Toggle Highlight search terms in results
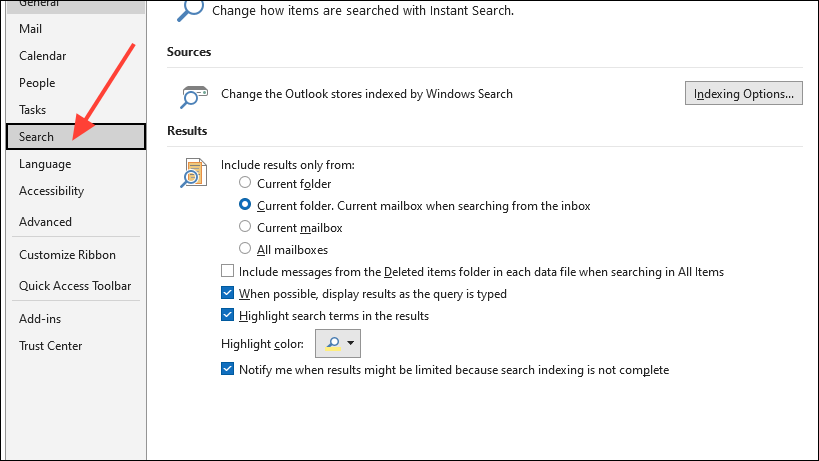 (228, 316)
